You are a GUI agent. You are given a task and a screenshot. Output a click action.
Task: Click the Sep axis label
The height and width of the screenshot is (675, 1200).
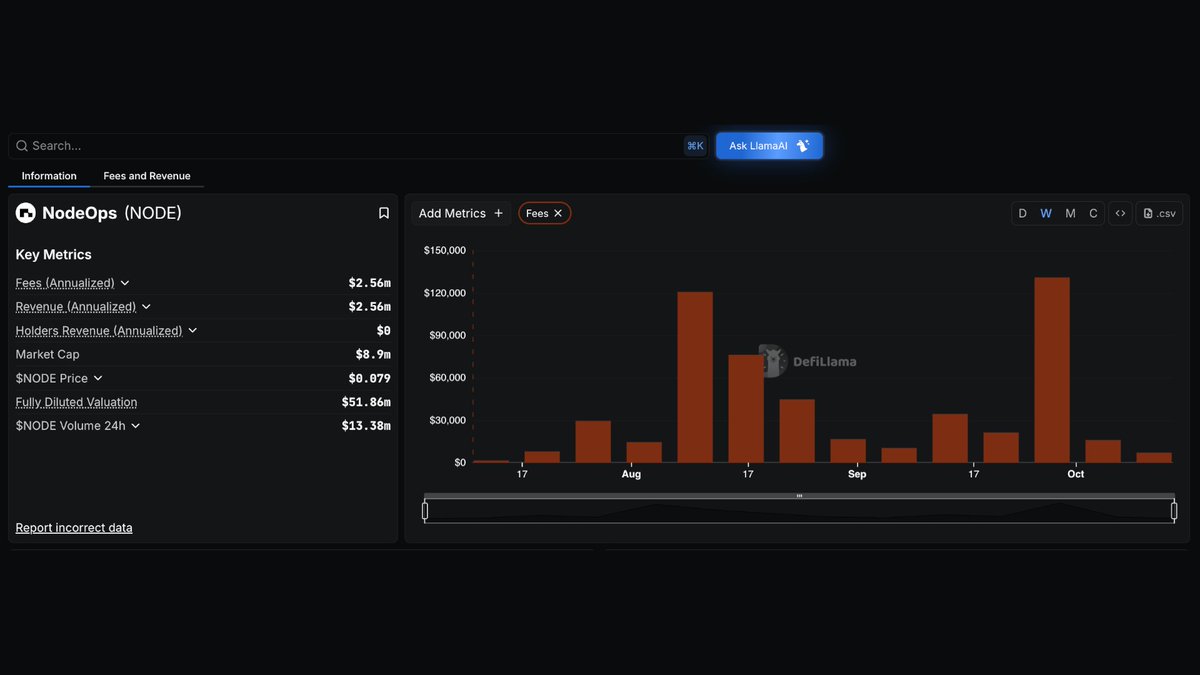[857, 474]
